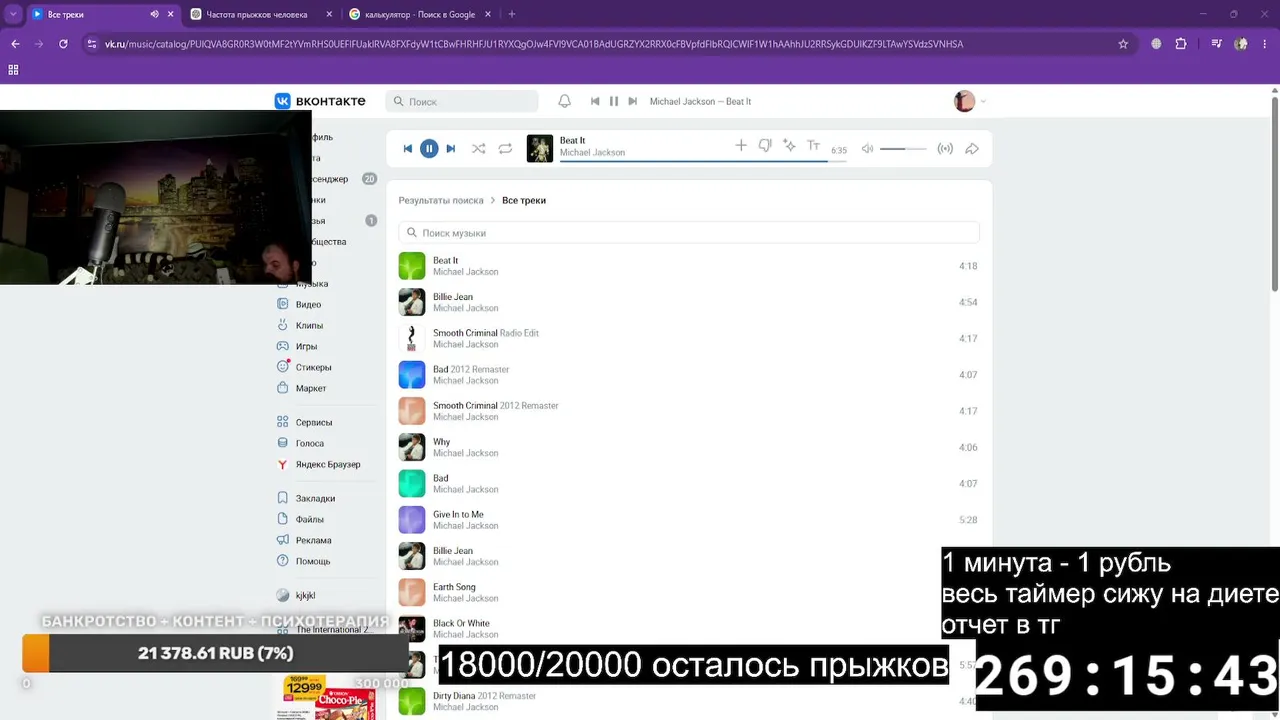Add Beat It to my music with plus icon

[741, 146]
